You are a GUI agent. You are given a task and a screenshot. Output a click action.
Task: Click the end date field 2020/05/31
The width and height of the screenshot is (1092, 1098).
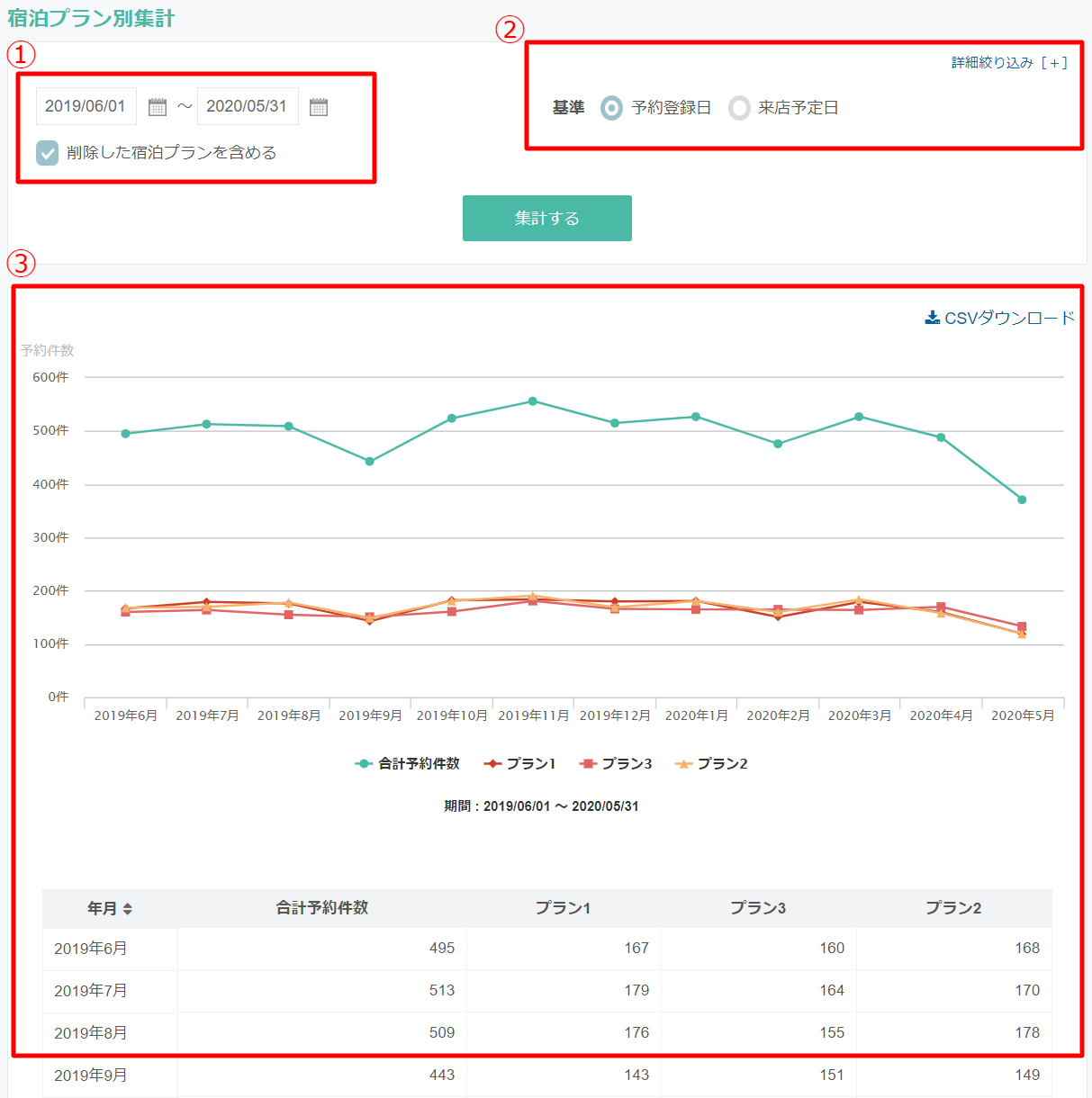click(247, 106)
